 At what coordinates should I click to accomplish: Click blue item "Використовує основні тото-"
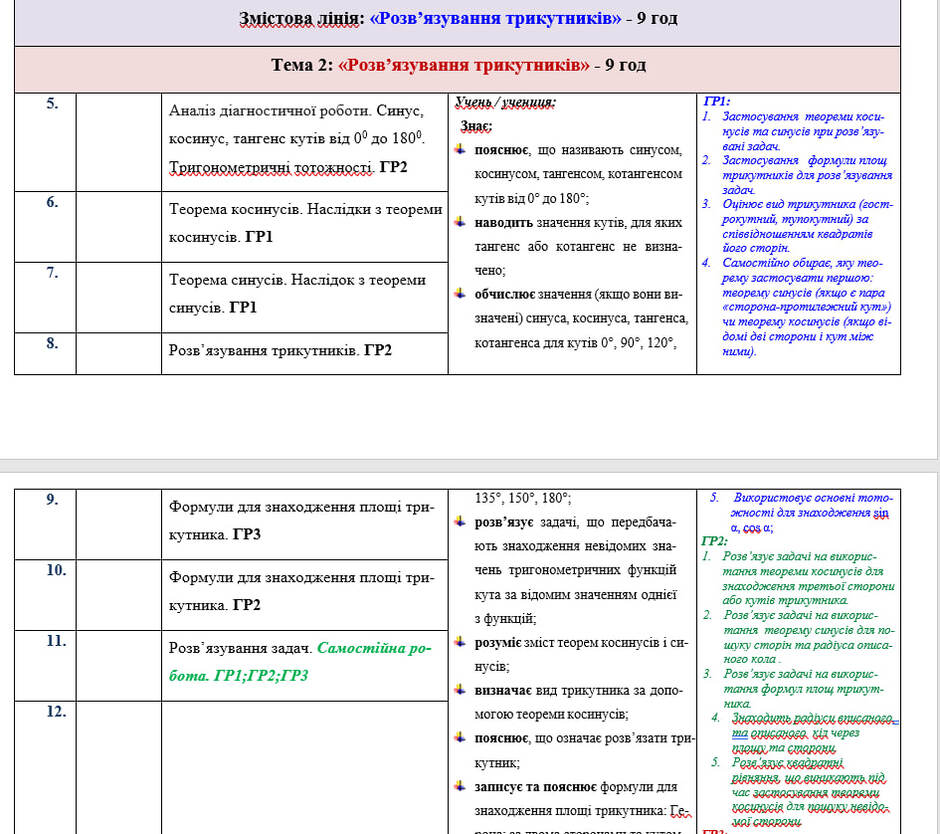coord(813,498)
